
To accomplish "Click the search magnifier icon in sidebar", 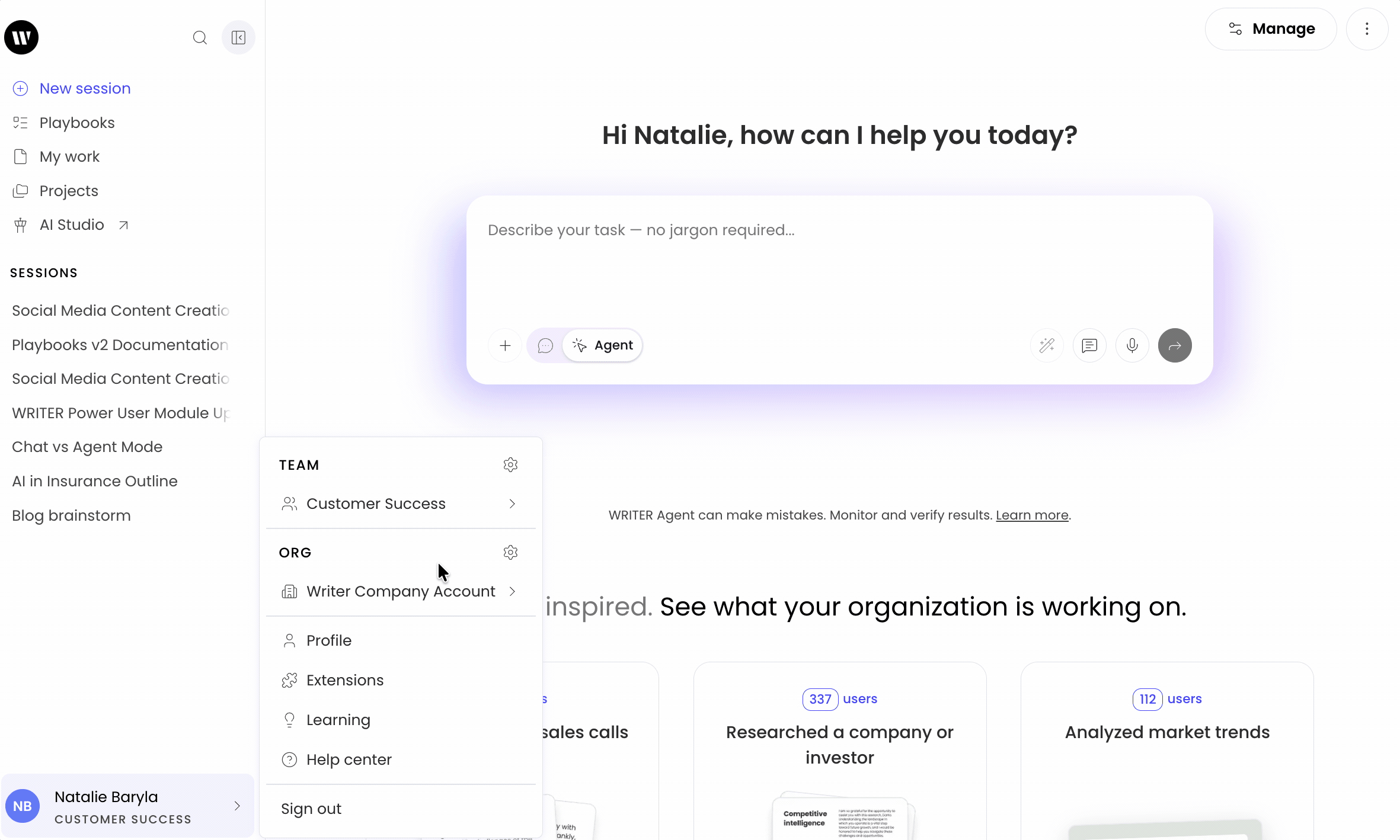I will point(200,38).
